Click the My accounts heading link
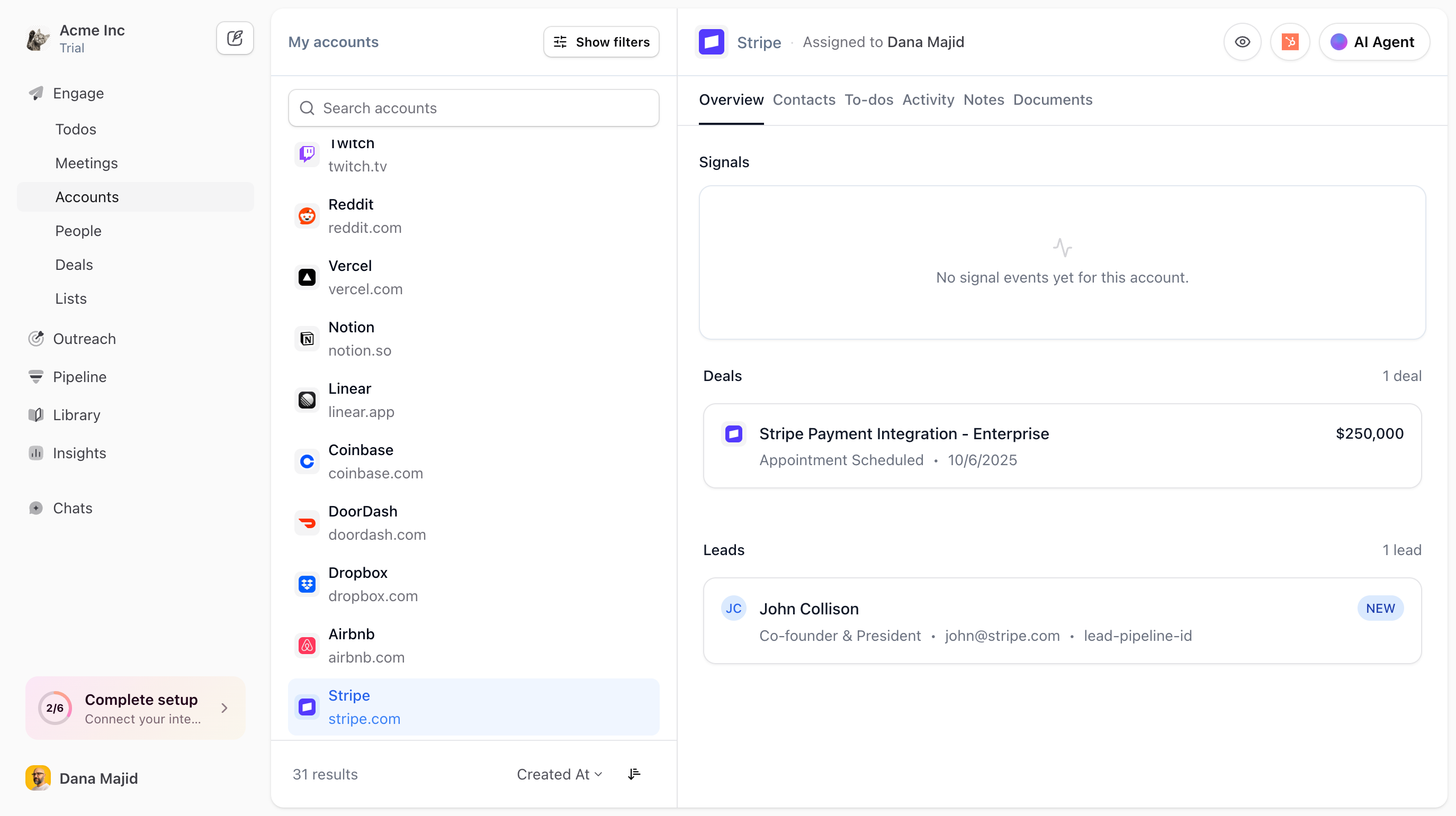This screenshot has width=1456, height=816. pyautogui.click(x=334, y=42)
